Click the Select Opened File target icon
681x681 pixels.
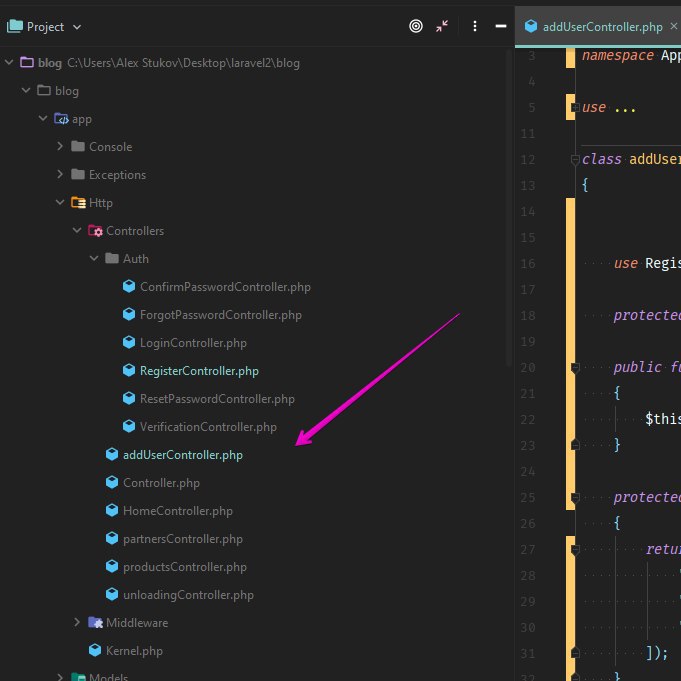tap(416, 26)
